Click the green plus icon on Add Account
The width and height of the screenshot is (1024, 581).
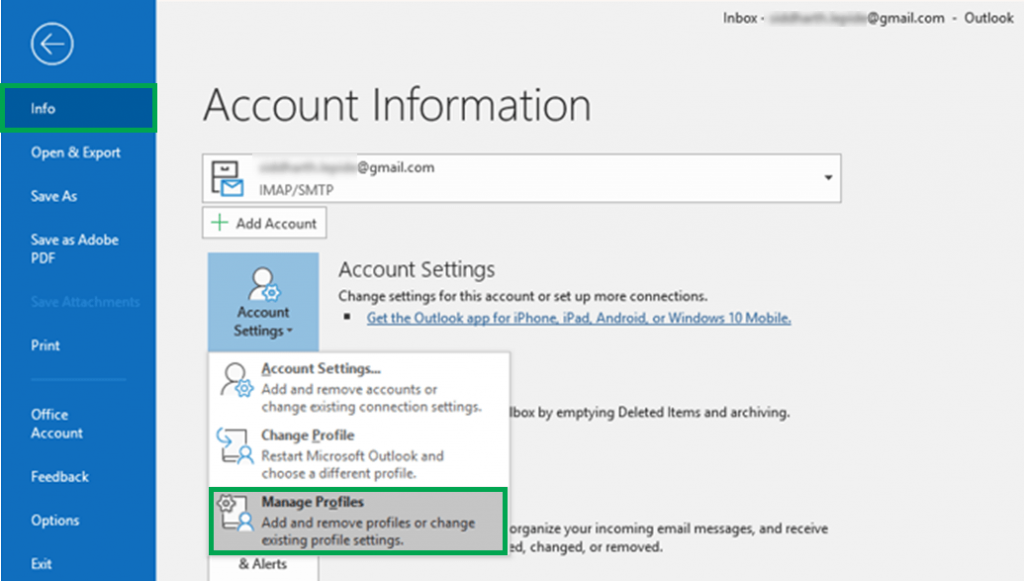[x=220, y=222]
